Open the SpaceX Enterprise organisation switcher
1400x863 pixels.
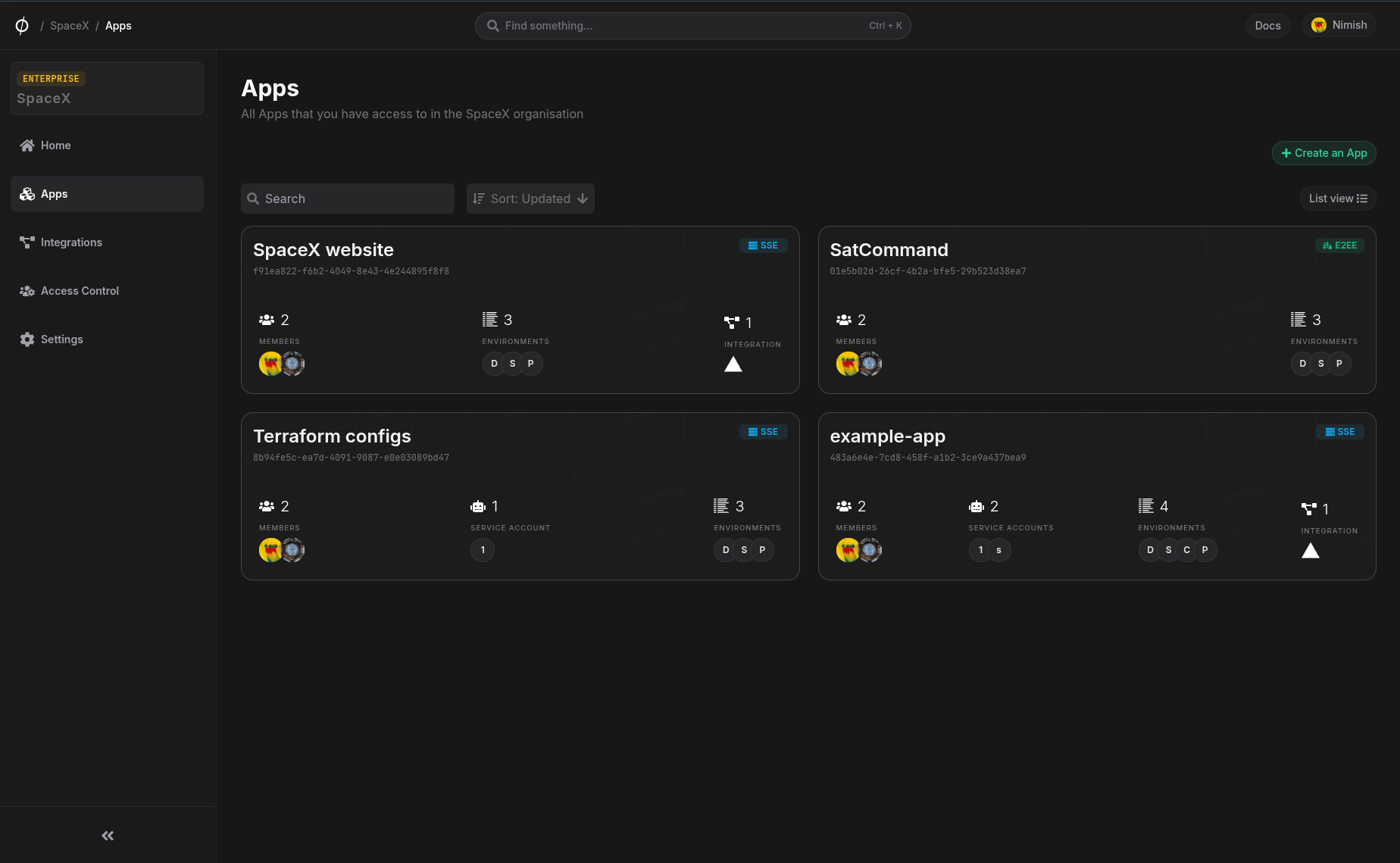tap(107, 89)
